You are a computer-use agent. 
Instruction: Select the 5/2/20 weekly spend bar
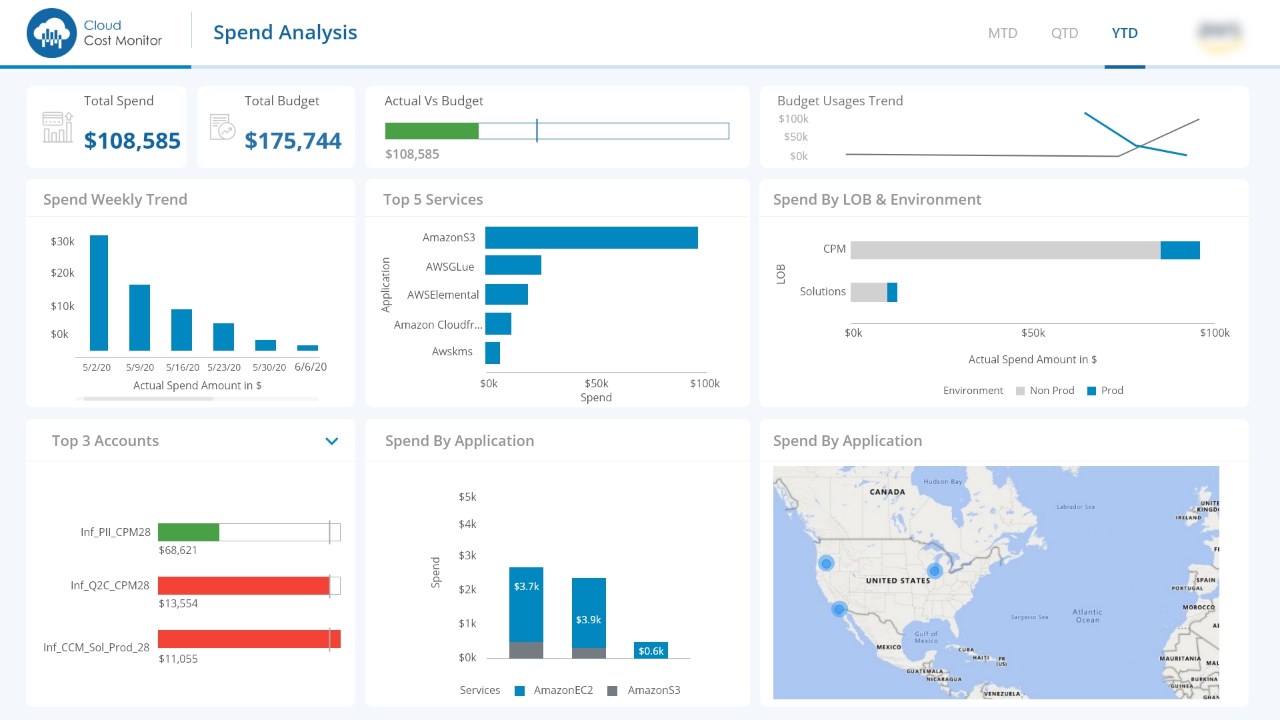(x=99, y=293)
